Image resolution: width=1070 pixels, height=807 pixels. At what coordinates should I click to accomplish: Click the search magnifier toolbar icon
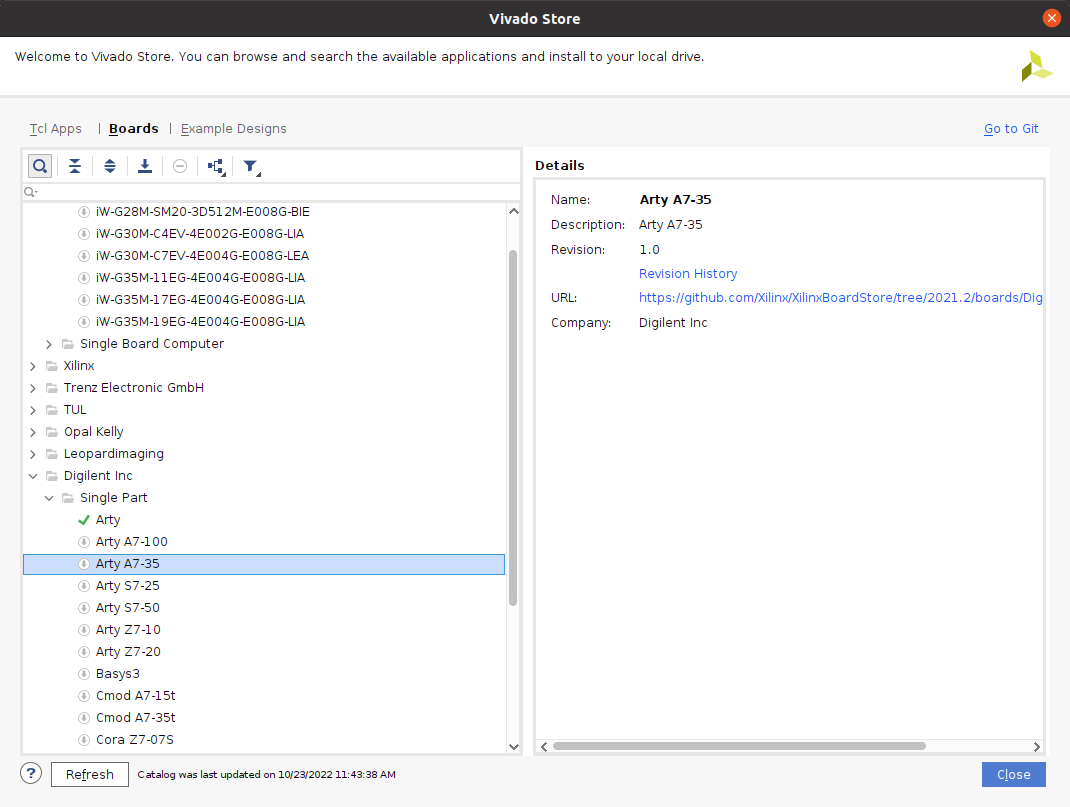40,166
